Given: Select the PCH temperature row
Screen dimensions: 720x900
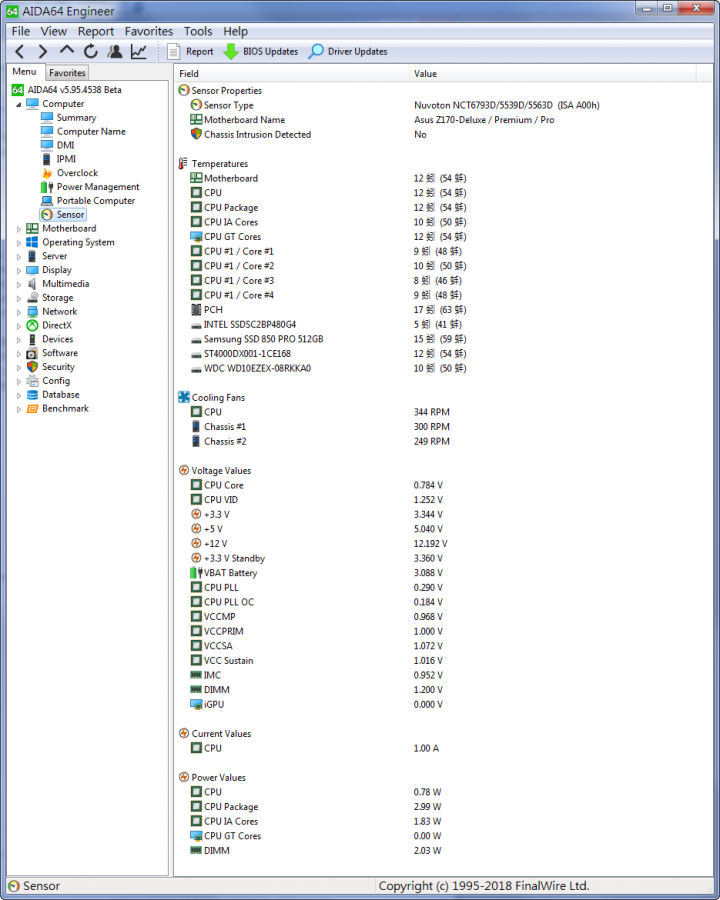Looking at the screenshot, I should 443,309.
